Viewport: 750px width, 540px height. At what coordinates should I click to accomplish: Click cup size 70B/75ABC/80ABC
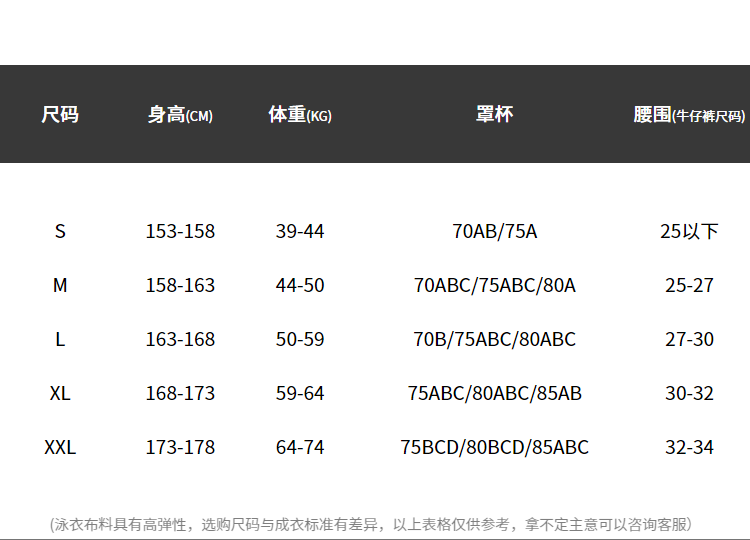pos(495,340)
